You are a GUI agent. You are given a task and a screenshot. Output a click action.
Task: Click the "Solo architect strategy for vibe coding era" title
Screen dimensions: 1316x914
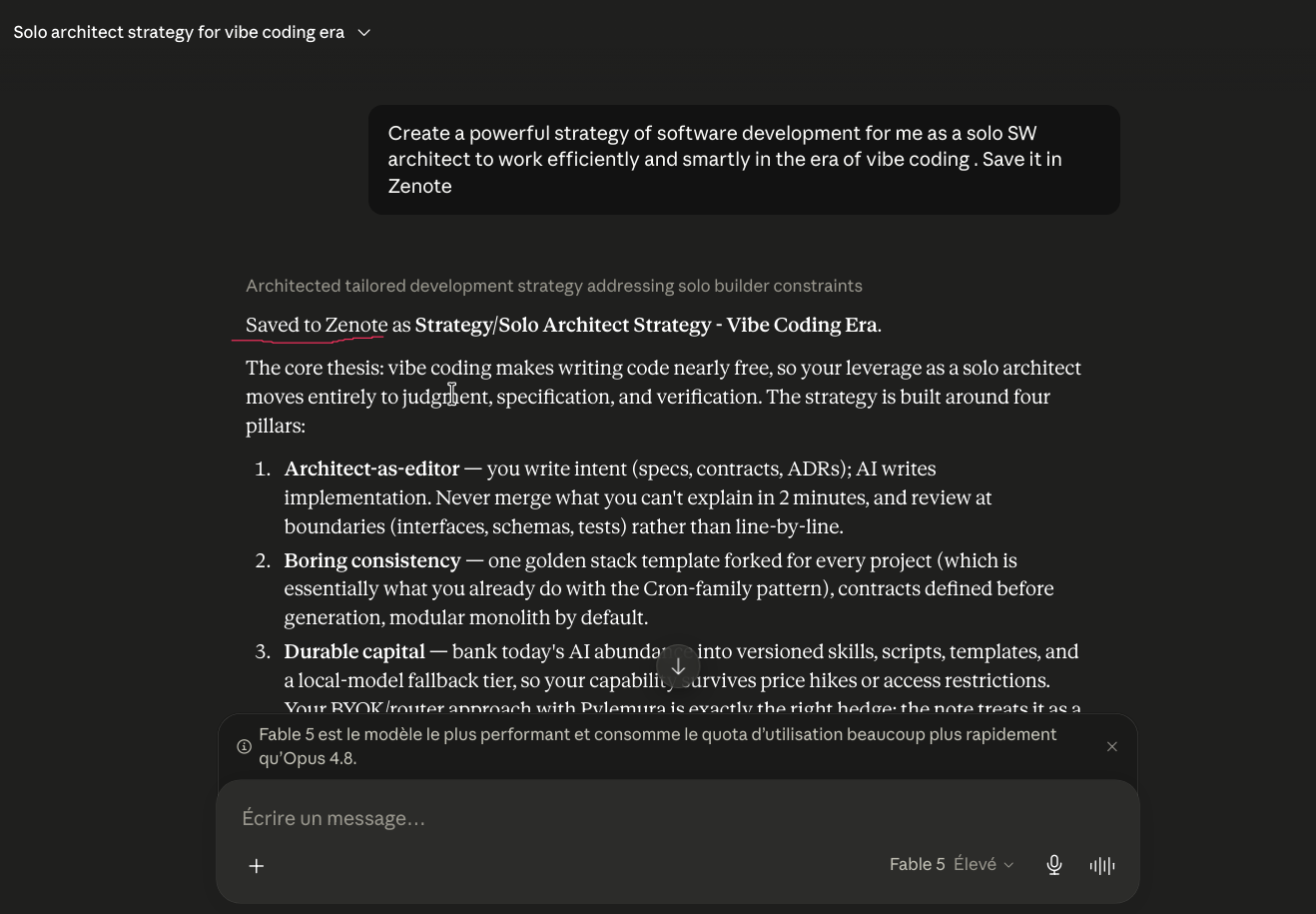click(179, 33)
